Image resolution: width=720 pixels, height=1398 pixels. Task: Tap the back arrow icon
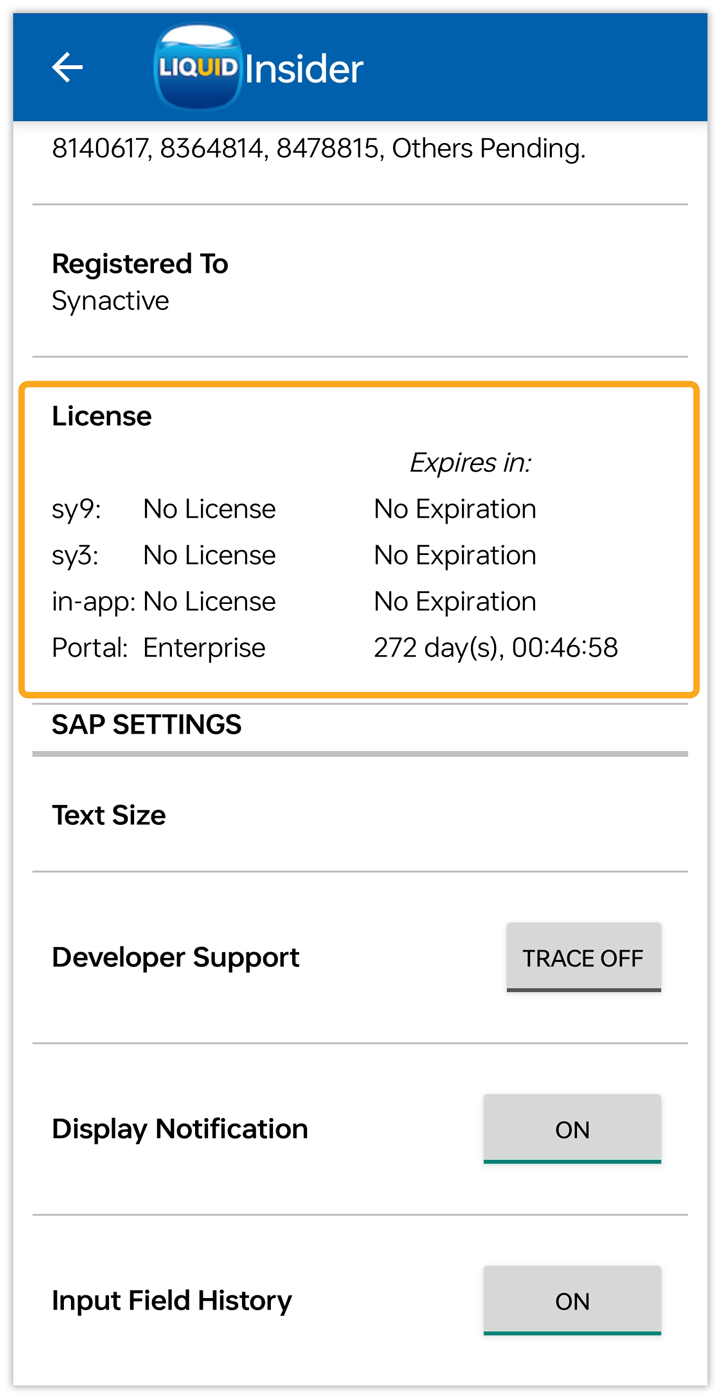67,67
